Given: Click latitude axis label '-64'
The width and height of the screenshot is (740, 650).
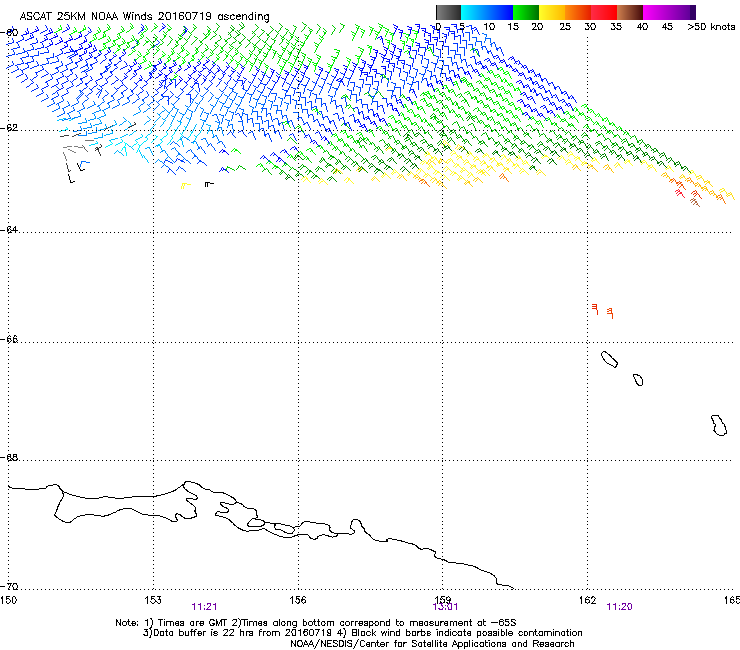Looking at the screenshot, I should coord(9,230).
